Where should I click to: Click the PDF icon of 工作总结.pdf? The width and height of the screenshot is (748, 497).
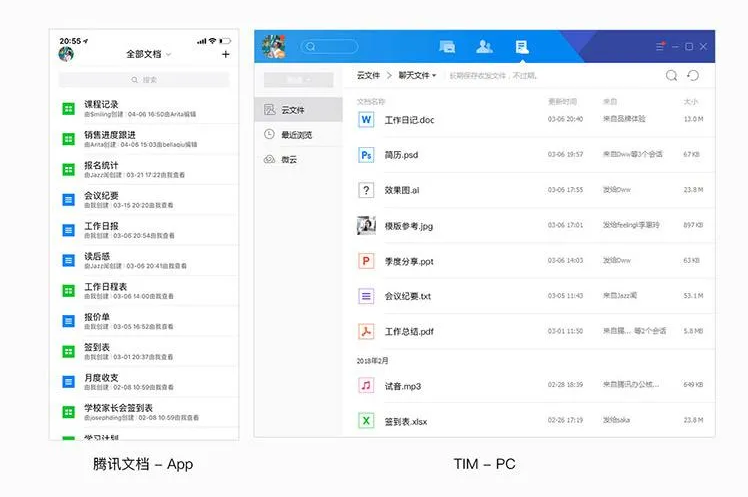click(x=366, y=331)
